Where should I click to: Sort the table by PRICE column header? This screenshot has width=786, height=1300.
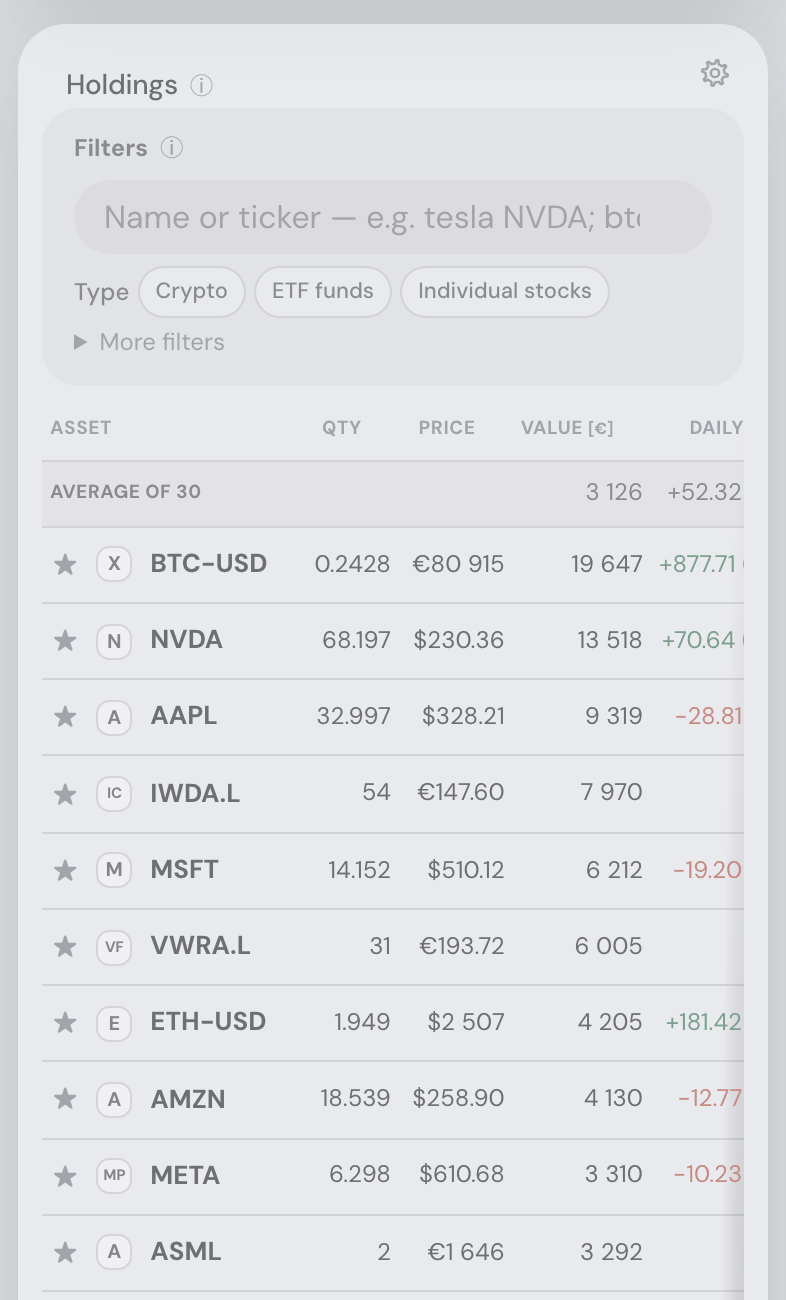point(447,428)
